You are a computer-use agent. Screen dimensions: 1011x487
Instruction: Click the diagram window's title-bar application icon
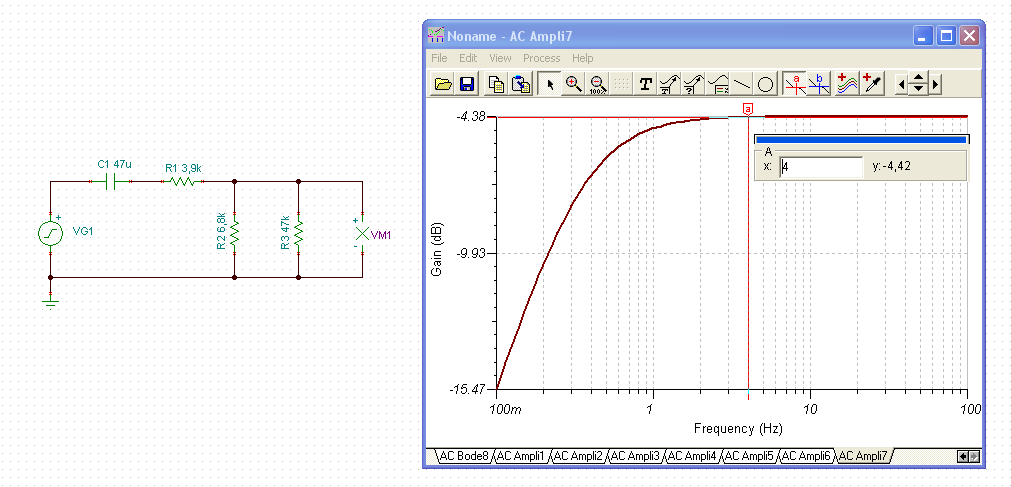pos(436,35)
